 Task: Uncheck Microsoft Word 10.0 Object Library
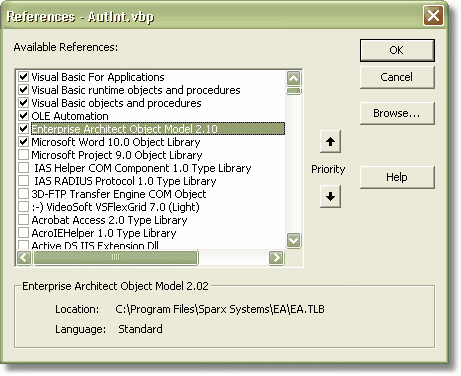tap(23, 142)
